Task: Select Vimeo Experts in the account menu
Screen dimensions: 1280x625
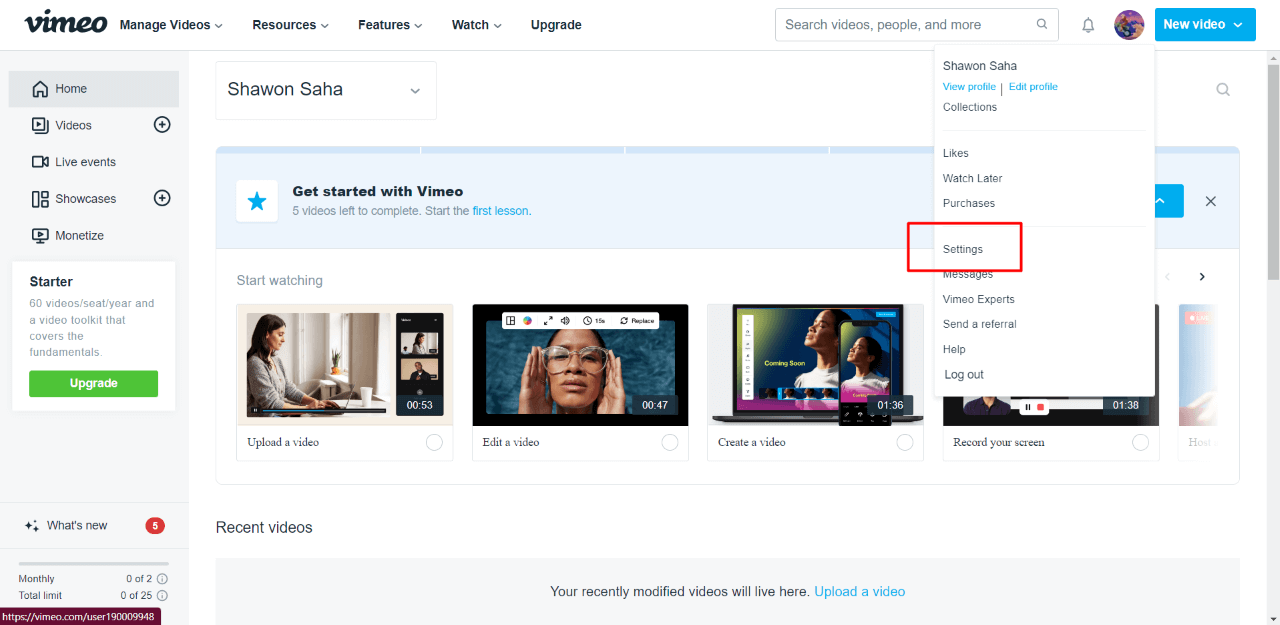Action: pos(979,299)
